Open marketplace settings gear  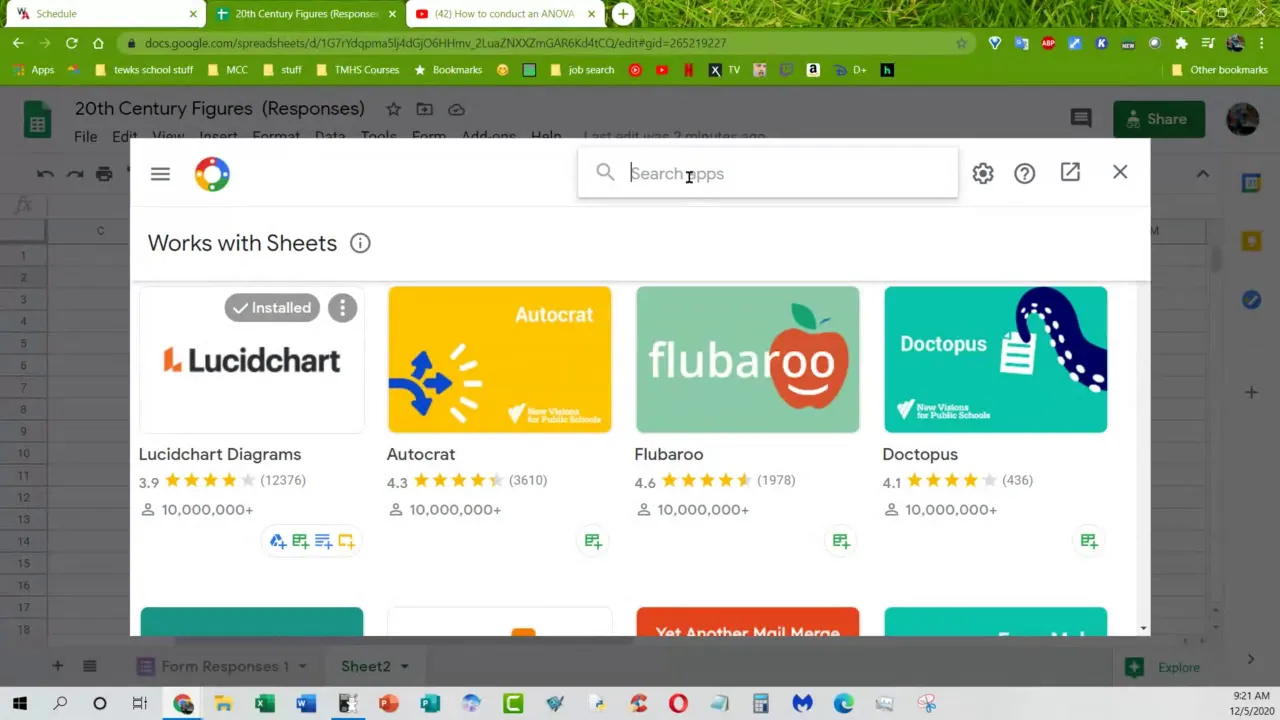(x=983, y=173)
